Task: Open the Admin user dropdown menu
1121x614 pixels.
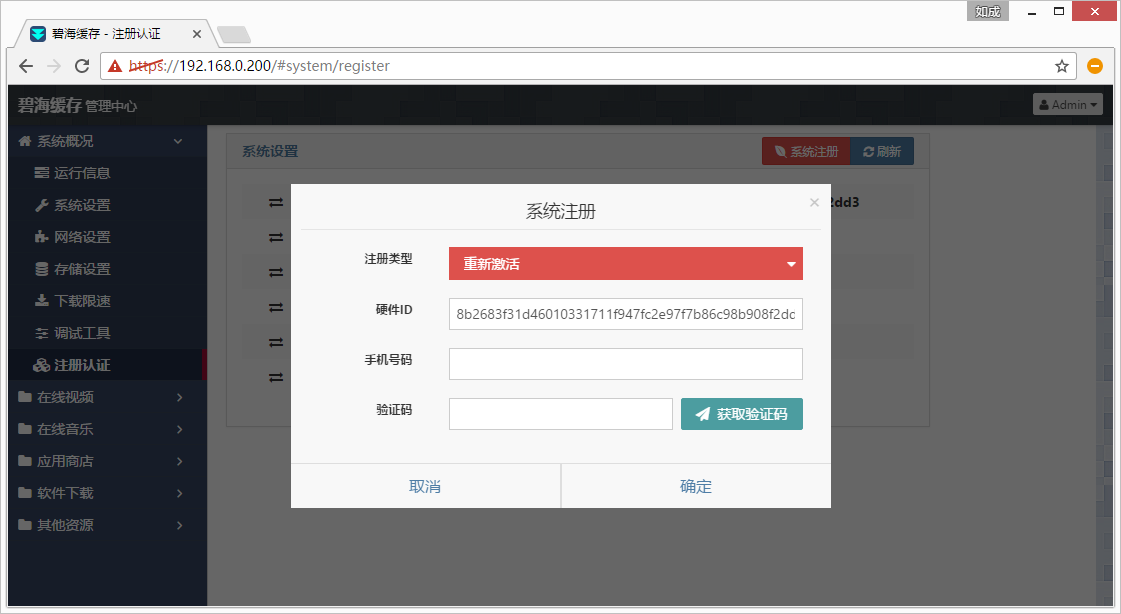Action: tap(1067, 104)
